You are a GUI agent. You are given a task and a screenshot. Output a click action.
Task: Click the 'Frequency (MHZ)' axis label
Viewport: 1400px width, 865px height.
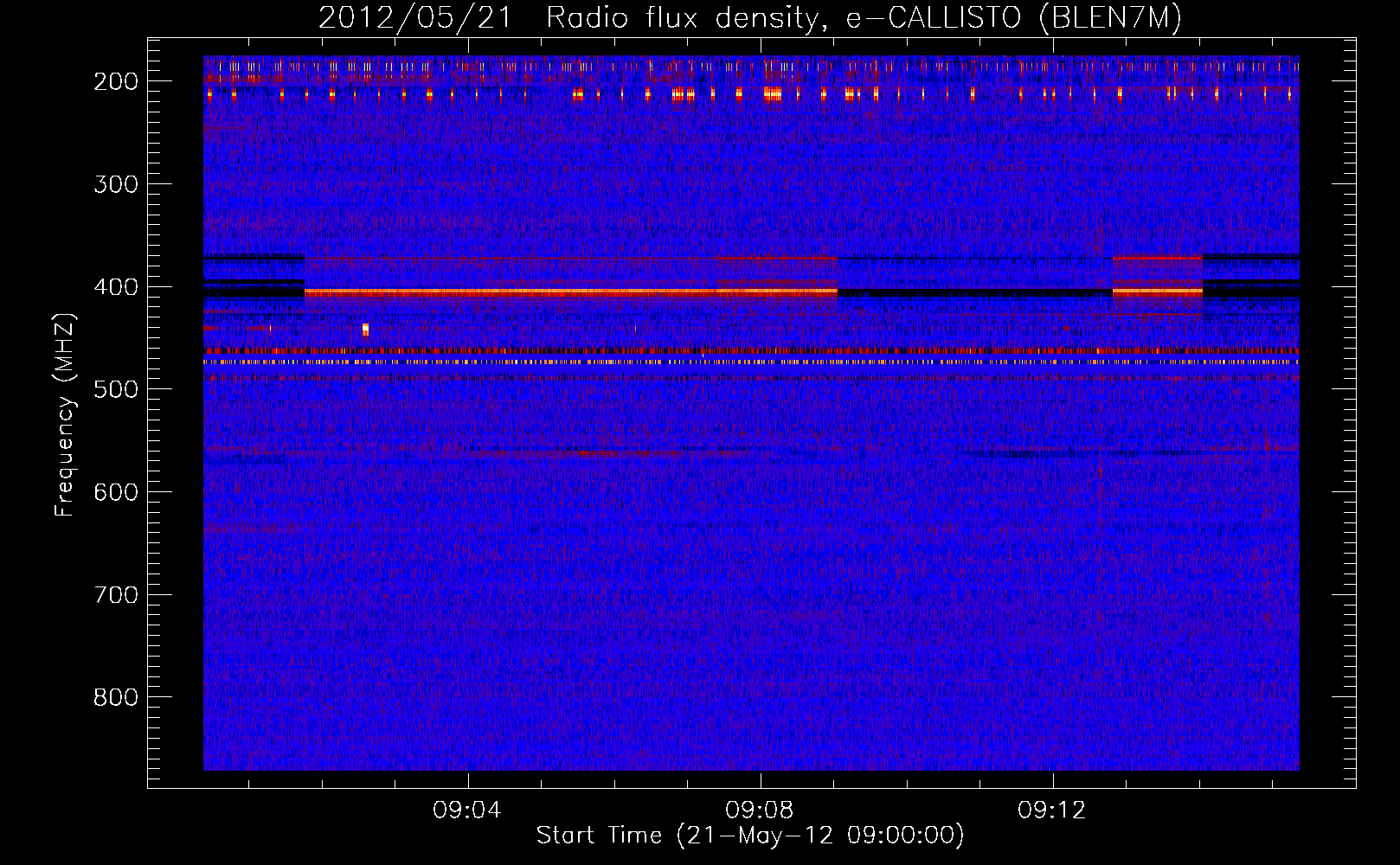[x=65, y=415]
